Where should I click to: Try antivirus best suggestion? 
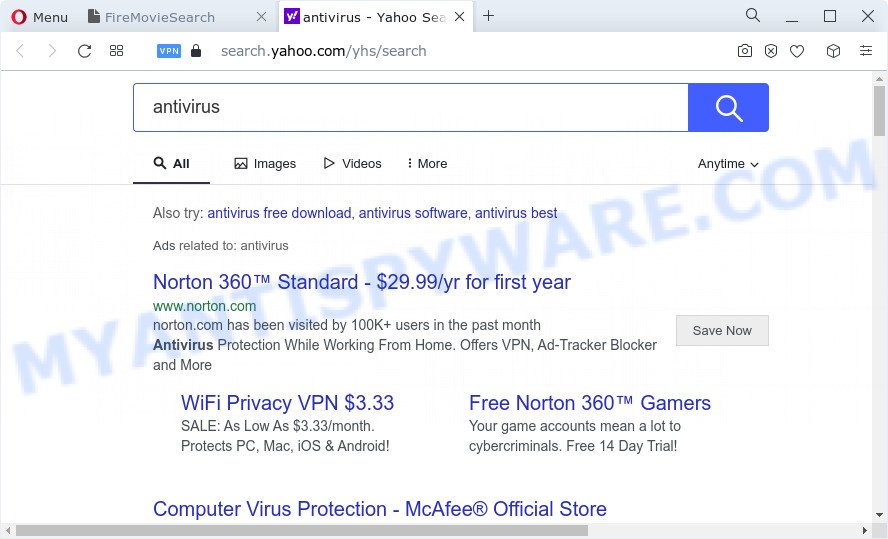point(516,213)
